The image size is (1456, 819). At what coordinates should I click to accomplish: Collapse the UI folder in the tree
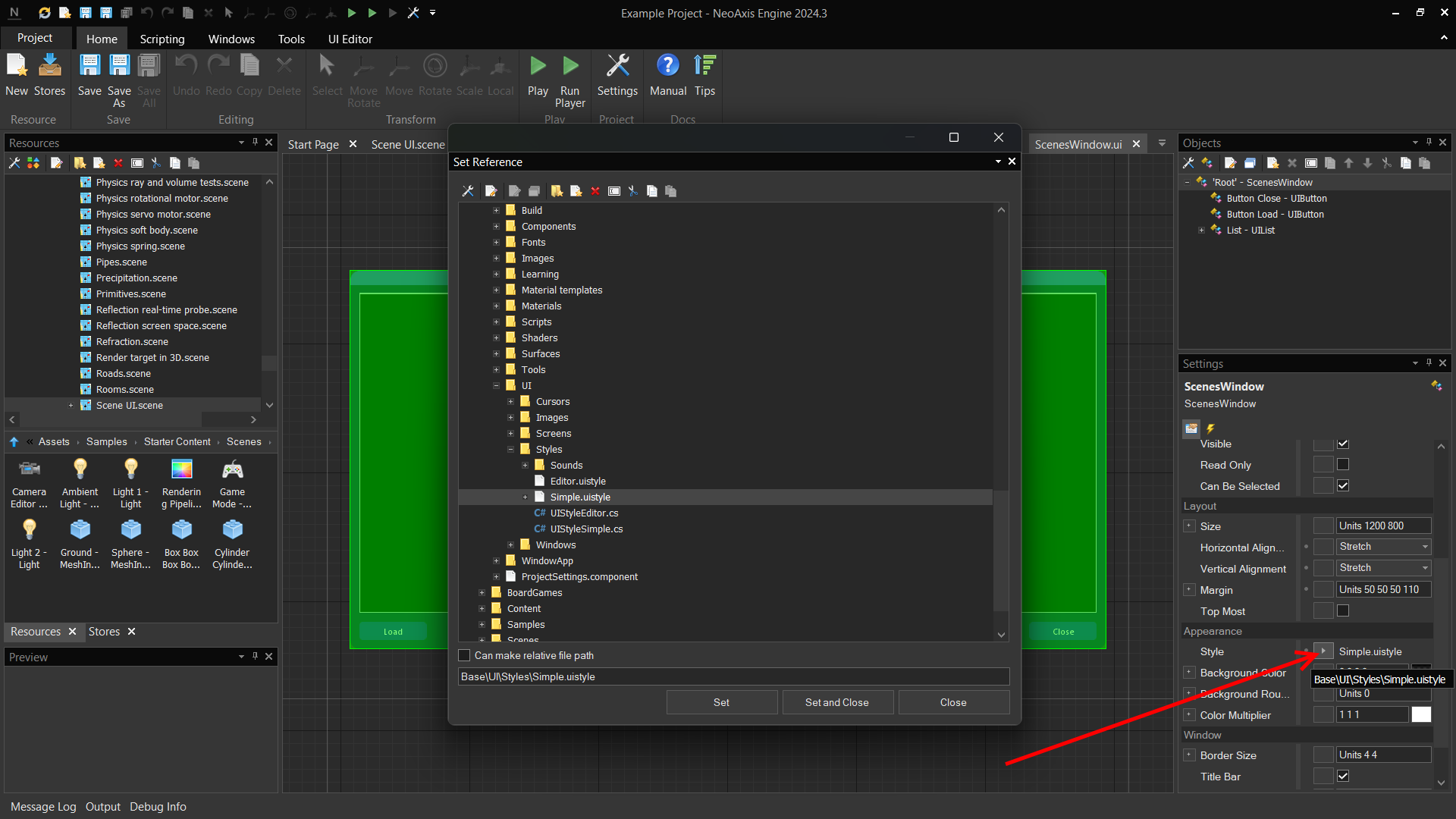point(496,385)
